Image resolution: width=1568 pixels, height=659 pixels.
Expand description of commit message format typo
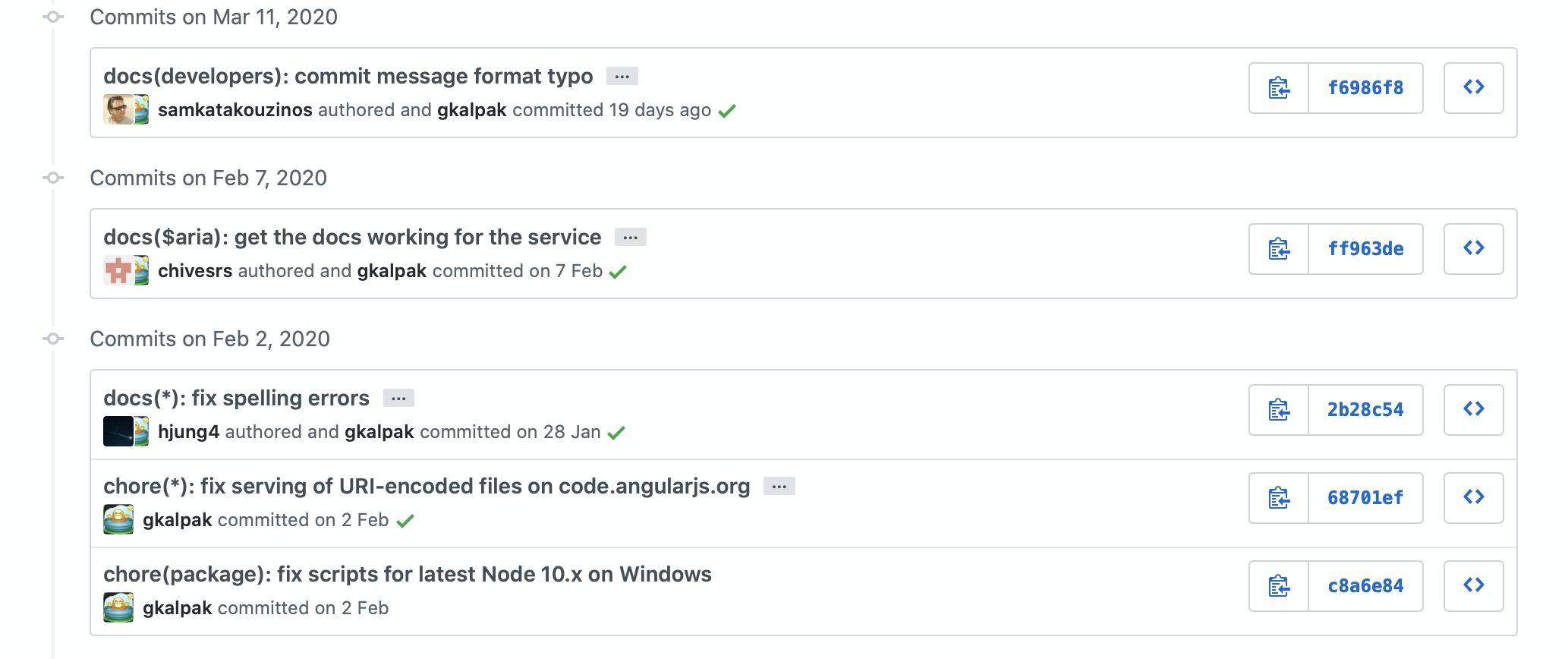(622, 77)
